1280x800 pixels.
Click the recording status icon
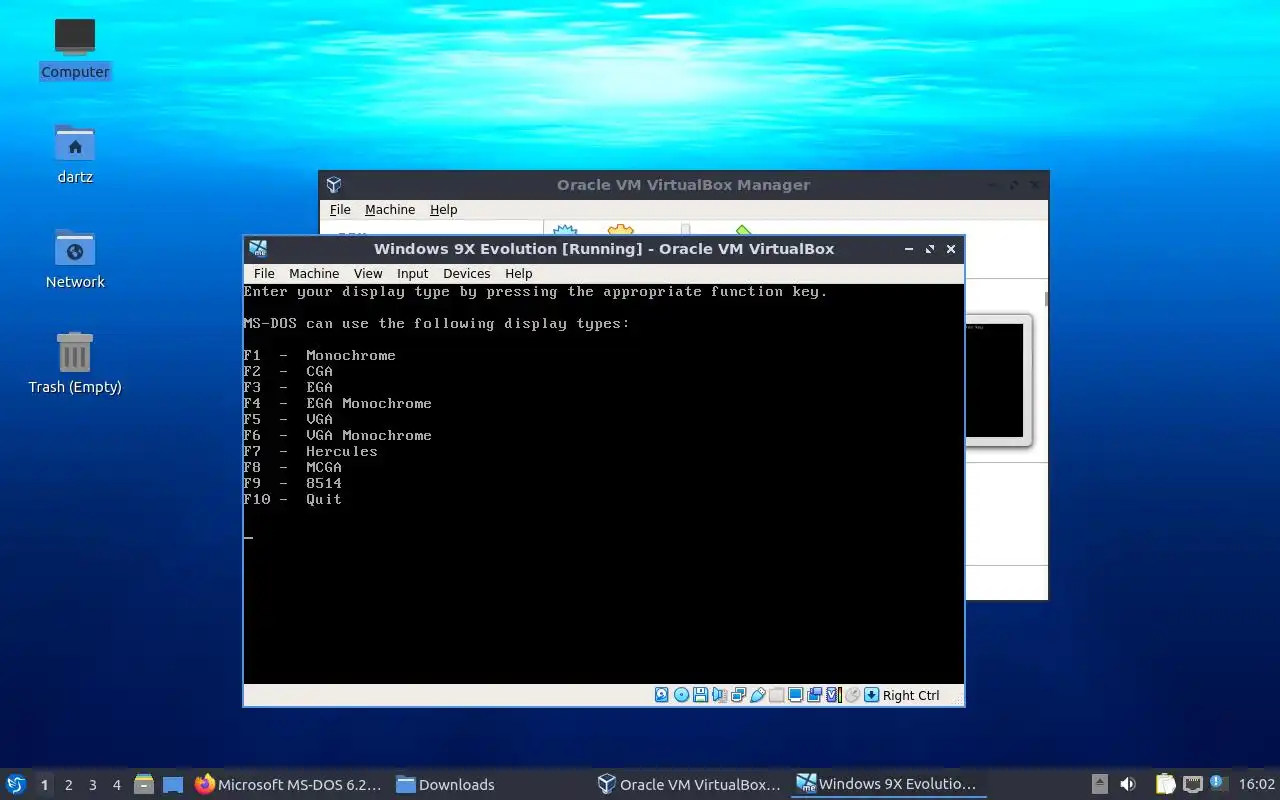click(814, 695)
